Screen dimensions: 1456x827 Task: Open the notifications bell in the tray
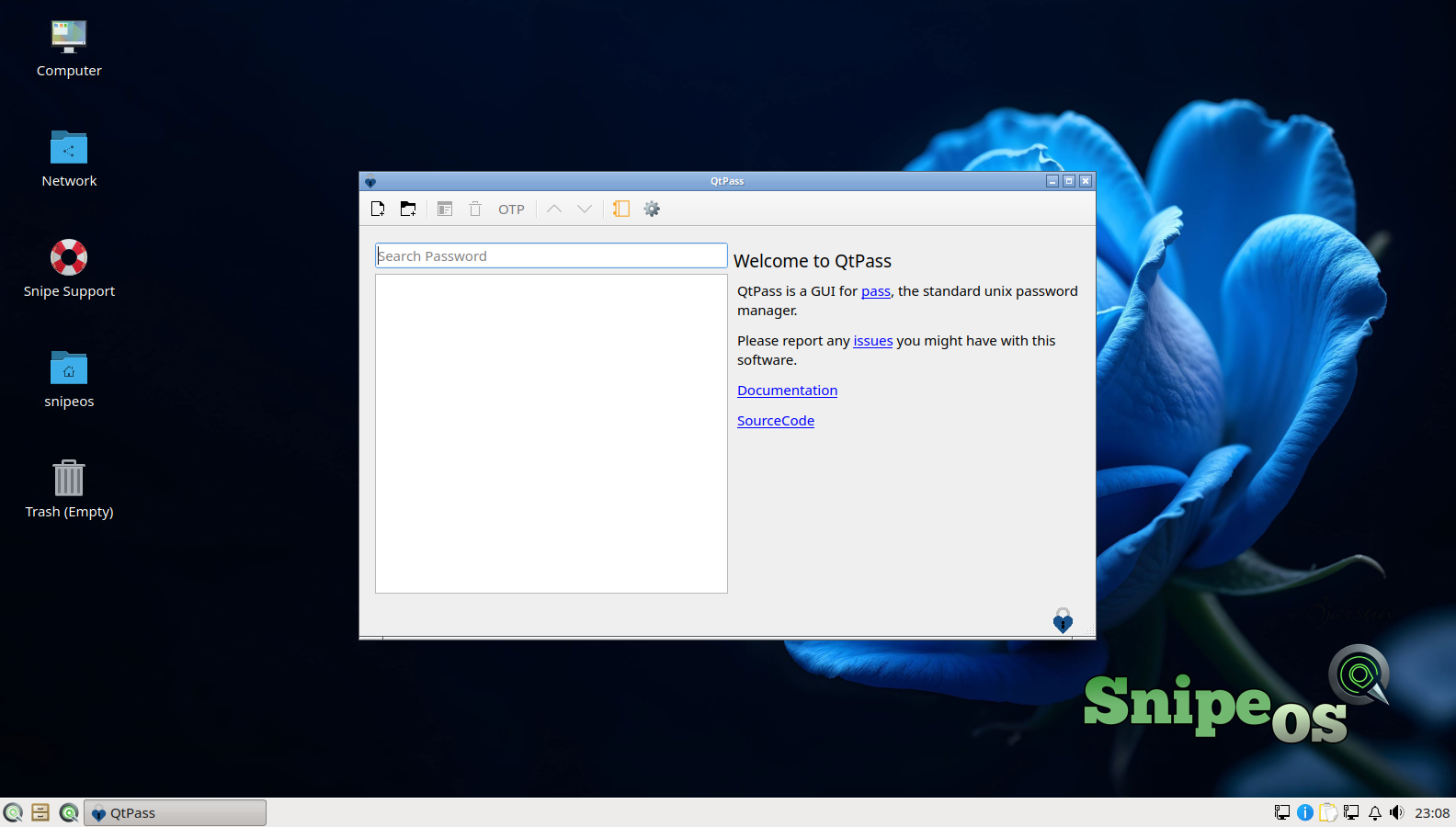pyautogui.click(x=1375, y=812)
